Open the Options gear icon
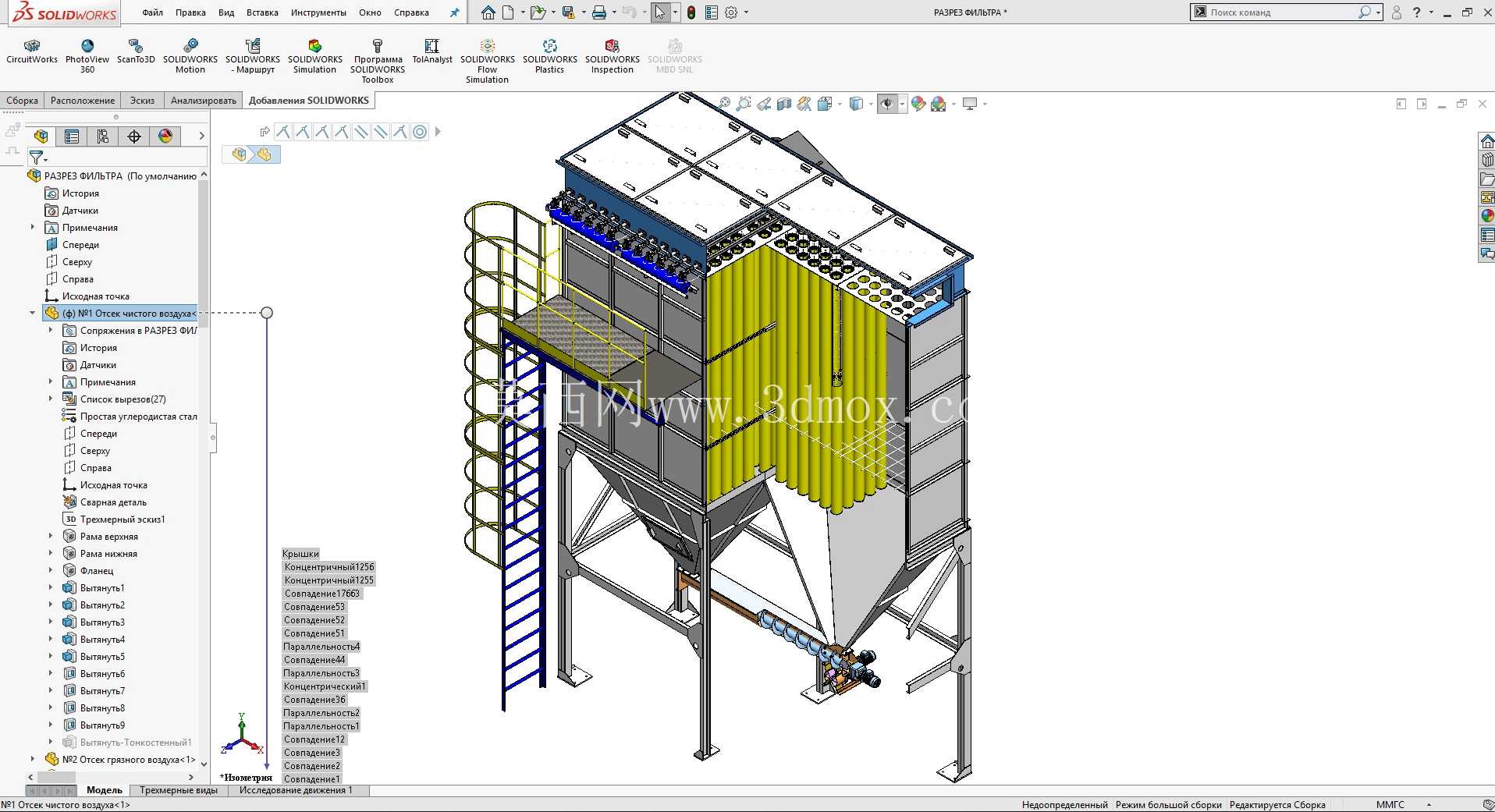The image size is (1495, 812). tap(731, 12)
